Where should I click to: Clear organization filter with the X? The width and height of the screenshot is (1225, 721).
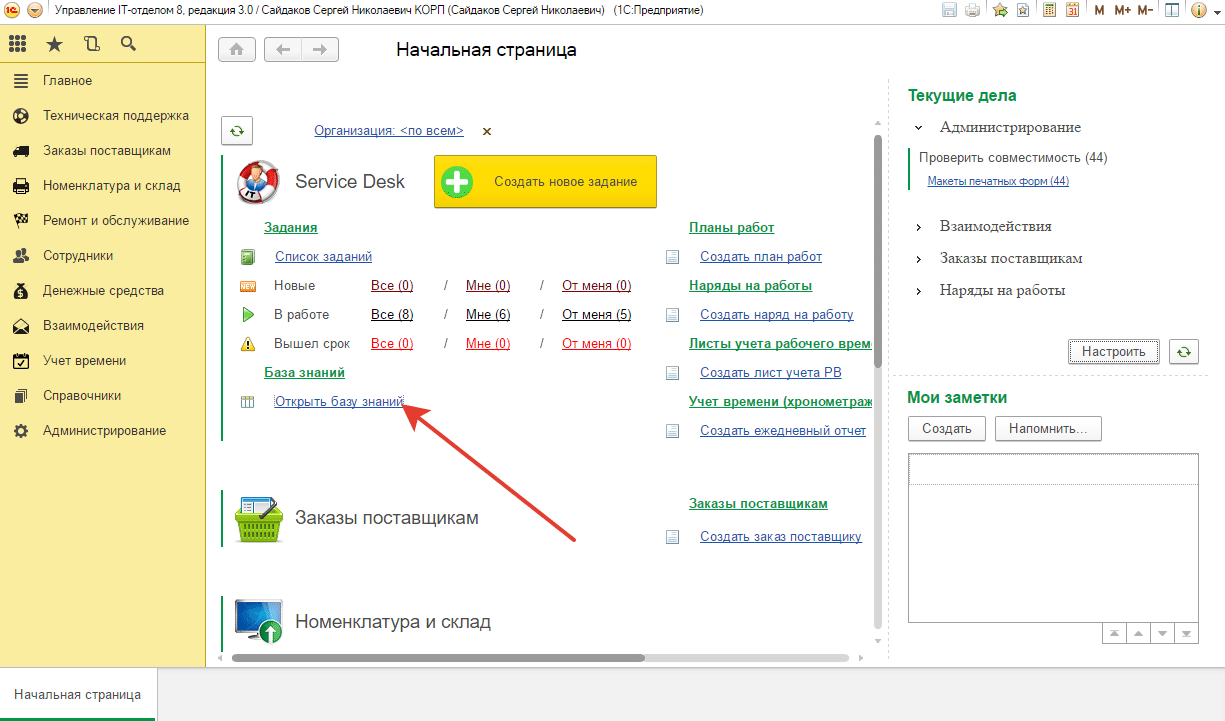[x=487, y=131]
